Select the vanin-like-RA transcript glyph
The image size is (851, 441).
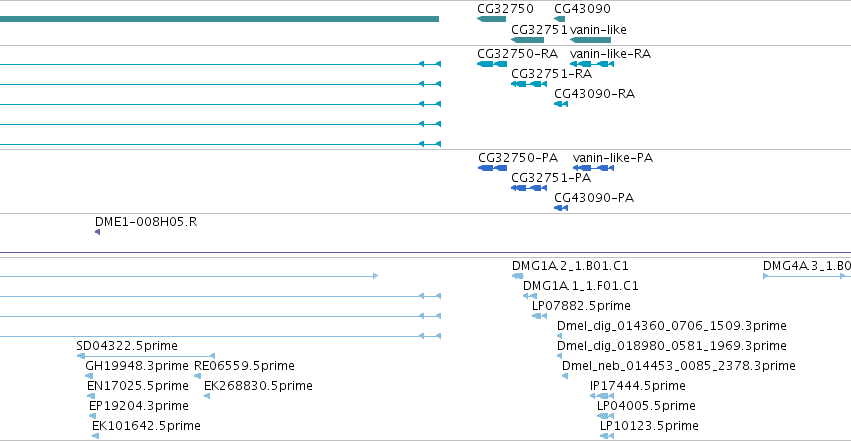592,64
